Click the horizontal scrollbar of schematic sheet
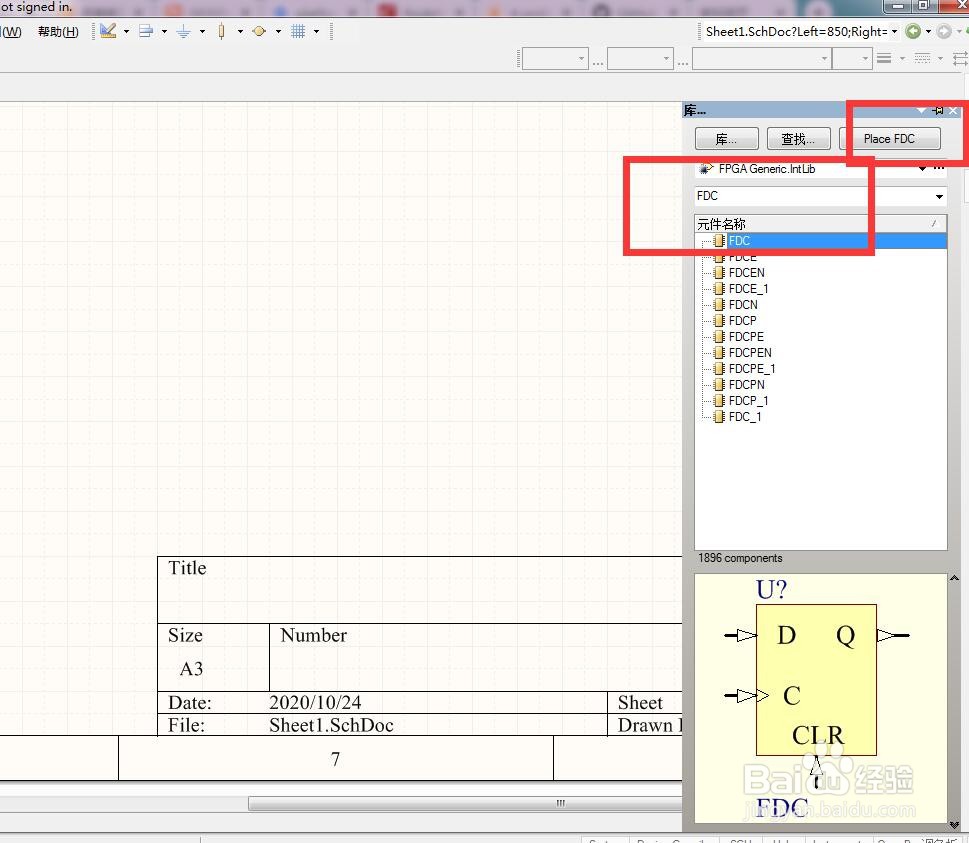Viewport: 969px width, 843px height. coord(465,803)
